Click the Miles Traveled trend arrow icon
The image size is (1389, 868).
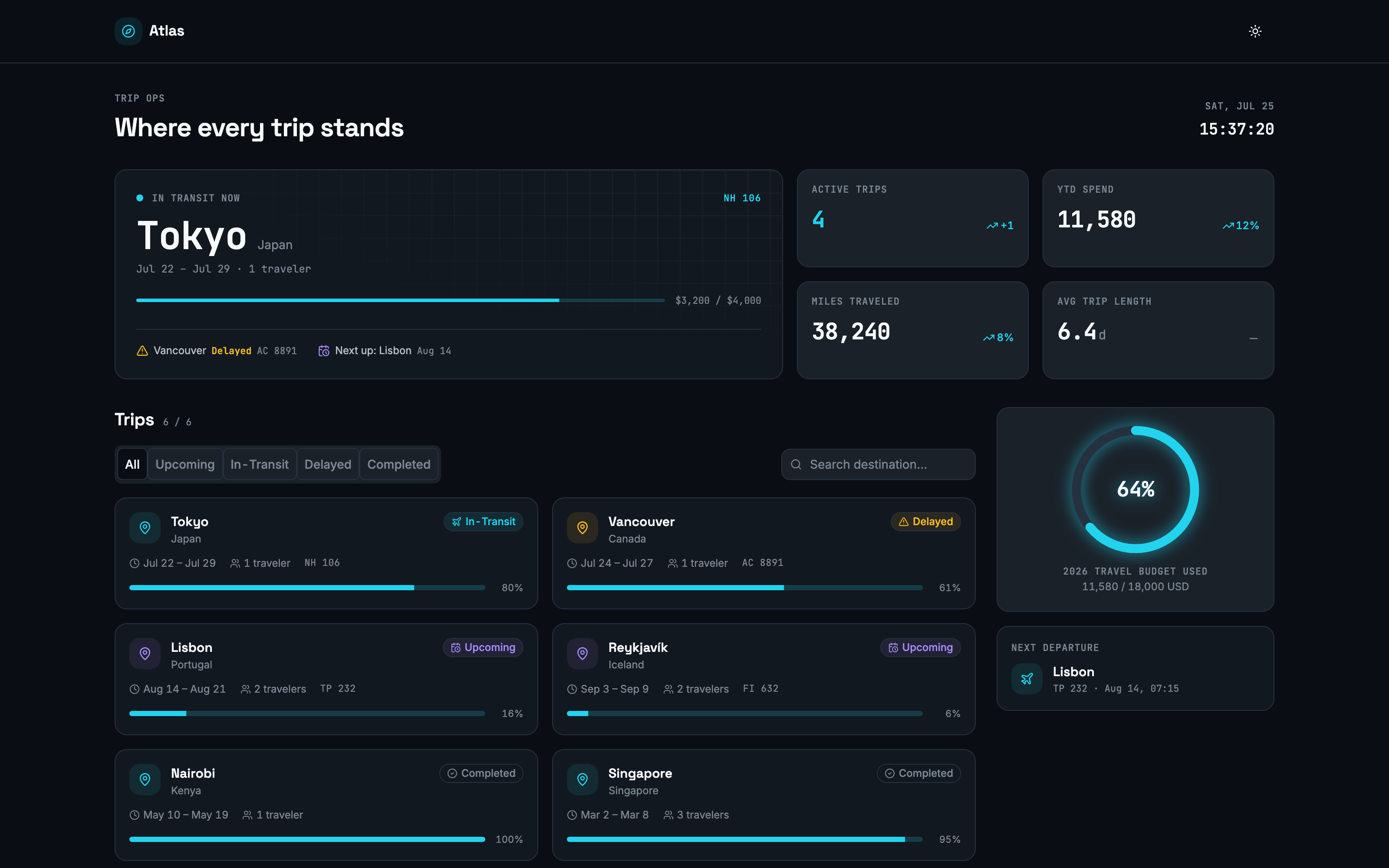[x=988, y=338]
